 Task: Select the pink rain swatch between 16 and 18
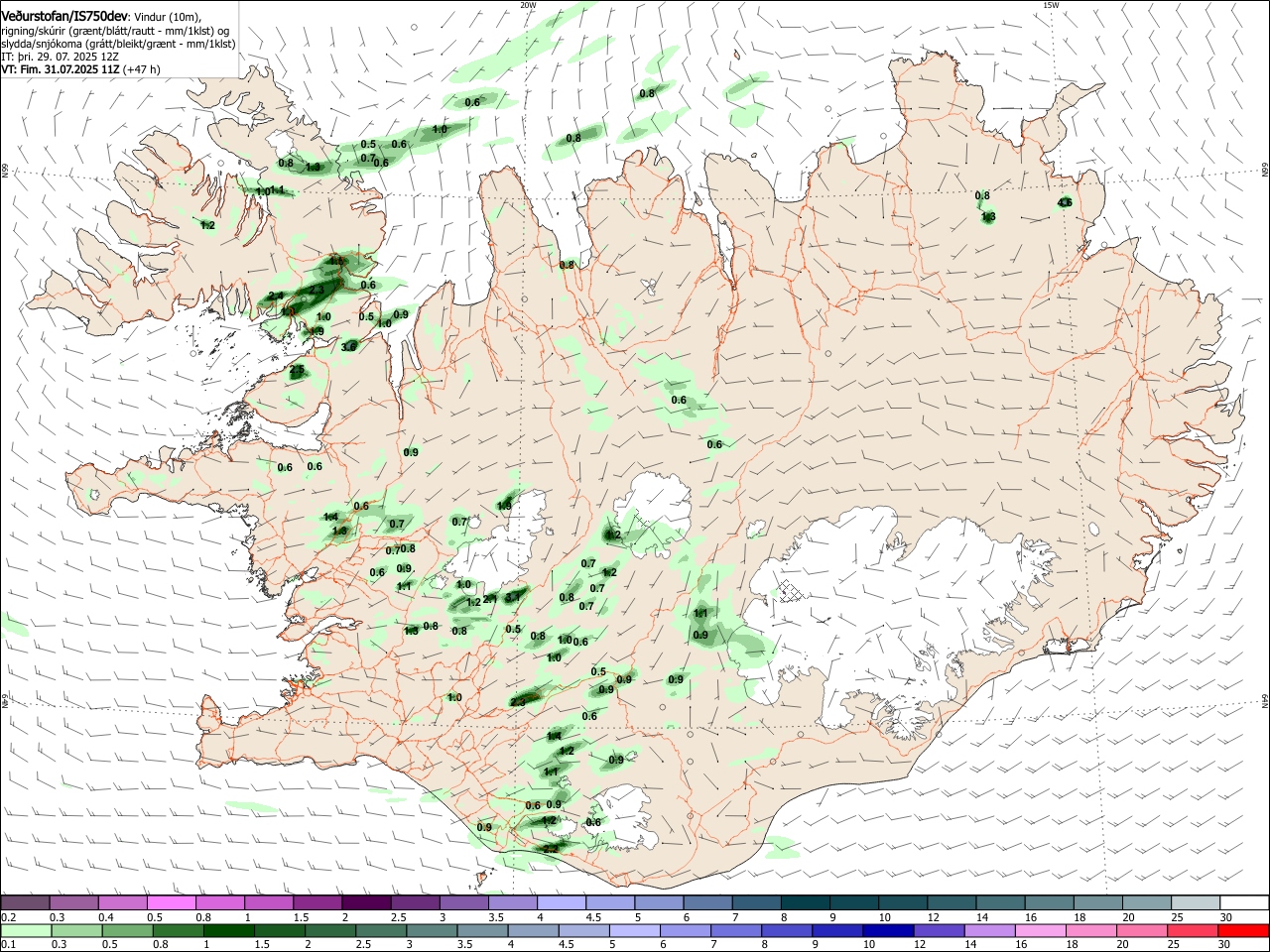point(1040,930)
